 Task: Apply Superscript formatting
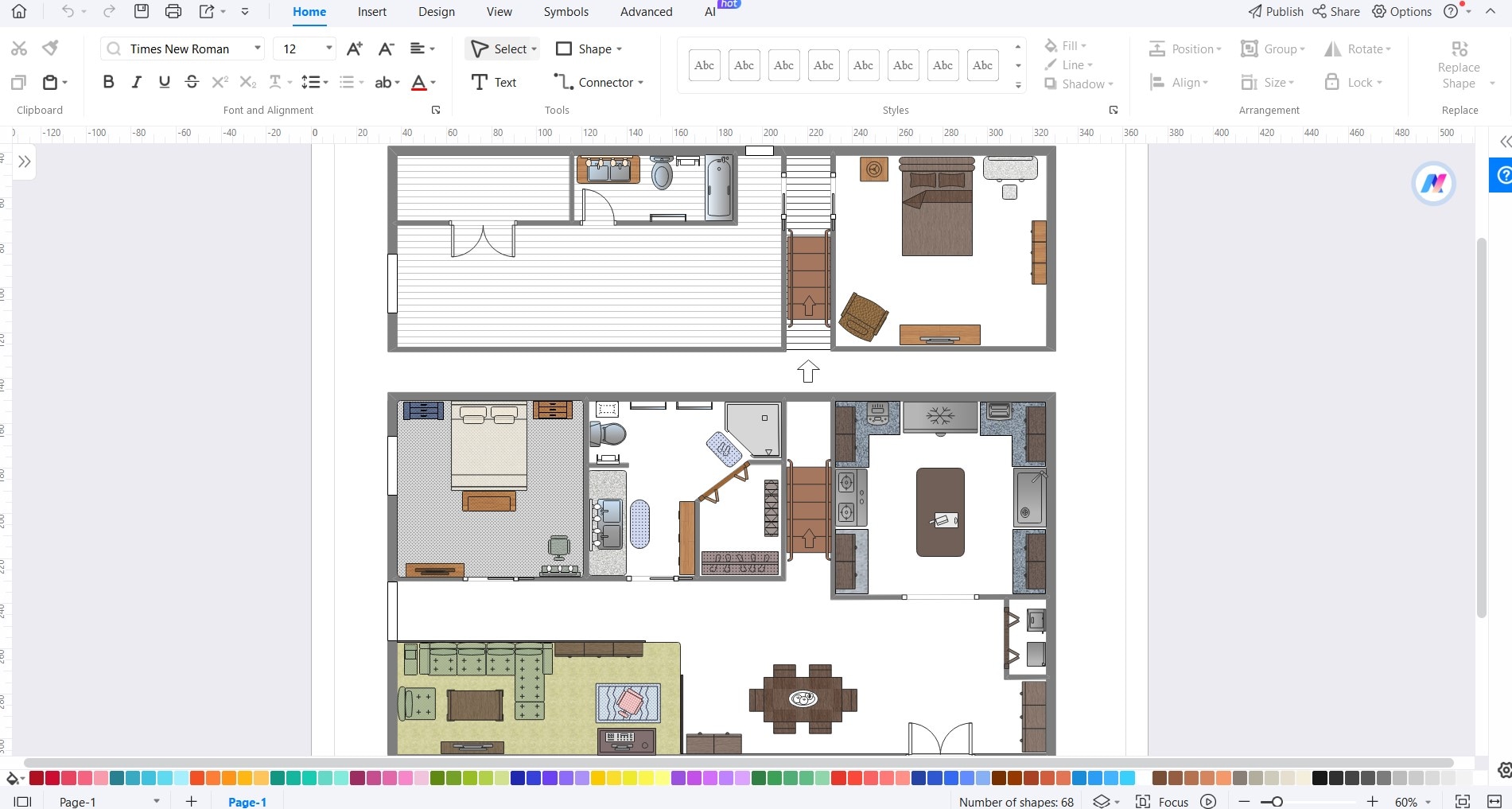(220, 82)
